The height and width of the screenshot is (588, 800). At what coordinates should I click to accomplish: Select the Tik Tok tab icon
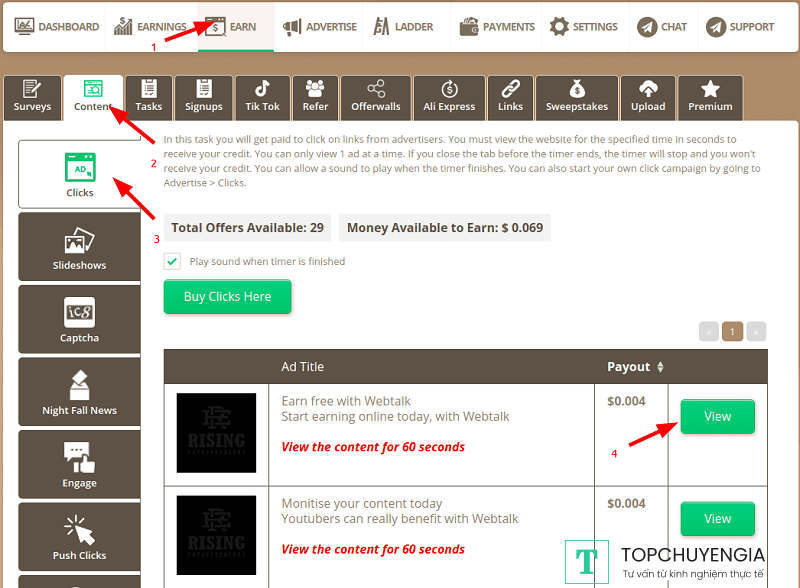click(x=262, y=90)
